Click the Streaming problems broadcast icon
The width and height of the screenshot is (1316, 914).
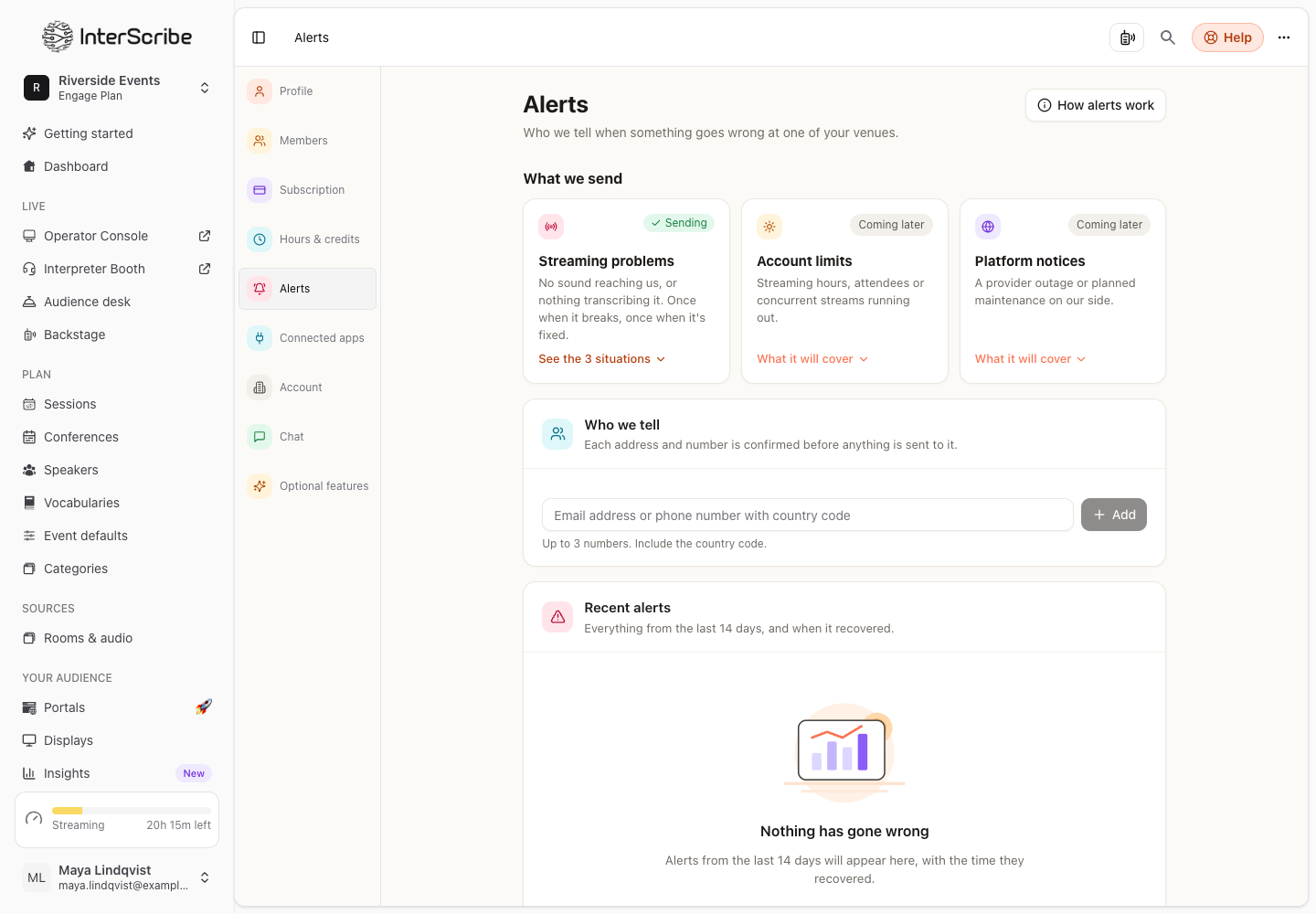tap(551, 227)
